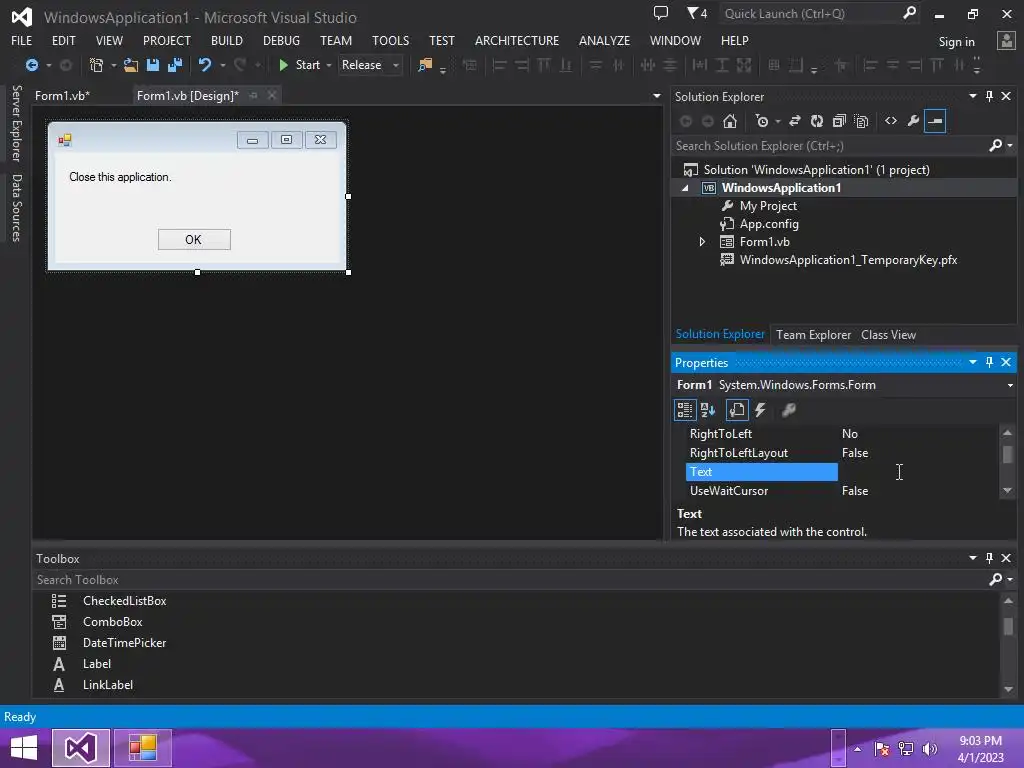Click the Save All icon
This screenshot has width=1024, height=768.
174,65
